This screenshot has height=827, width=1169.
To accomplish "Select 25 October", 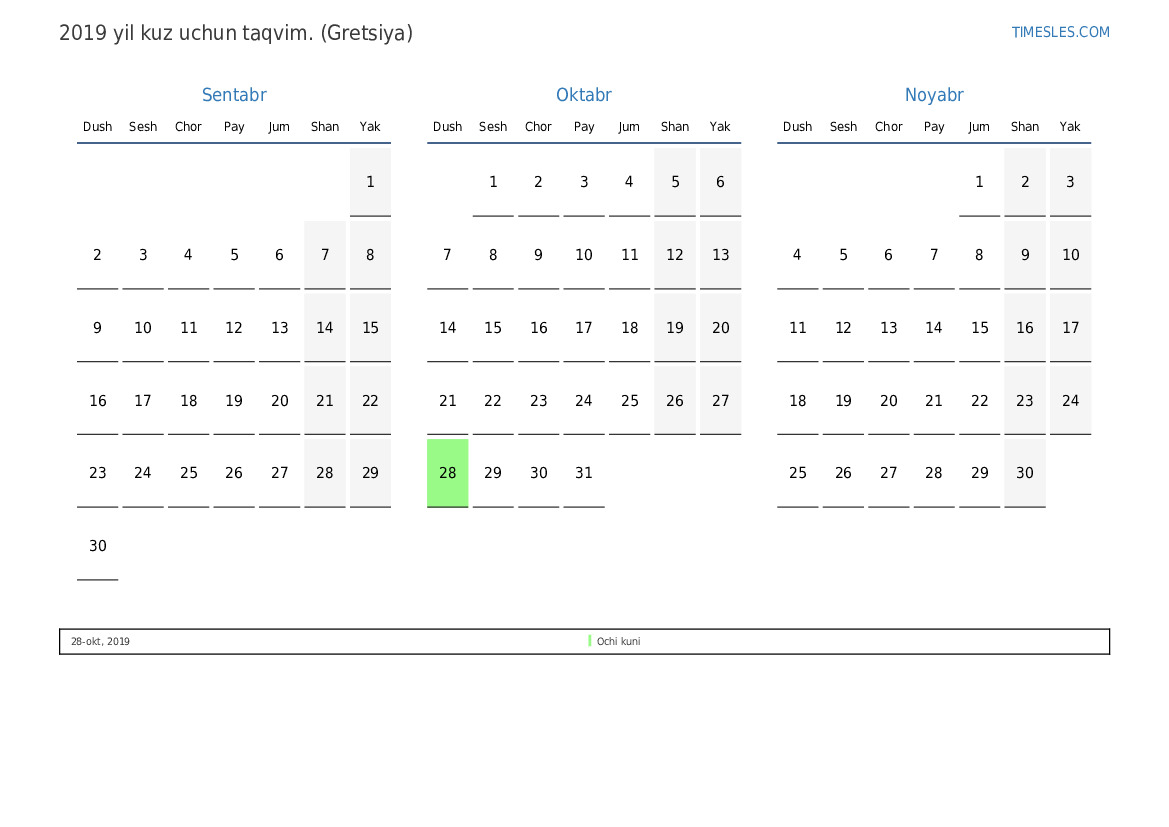I will pyautogui.click(x=629, y=400).
